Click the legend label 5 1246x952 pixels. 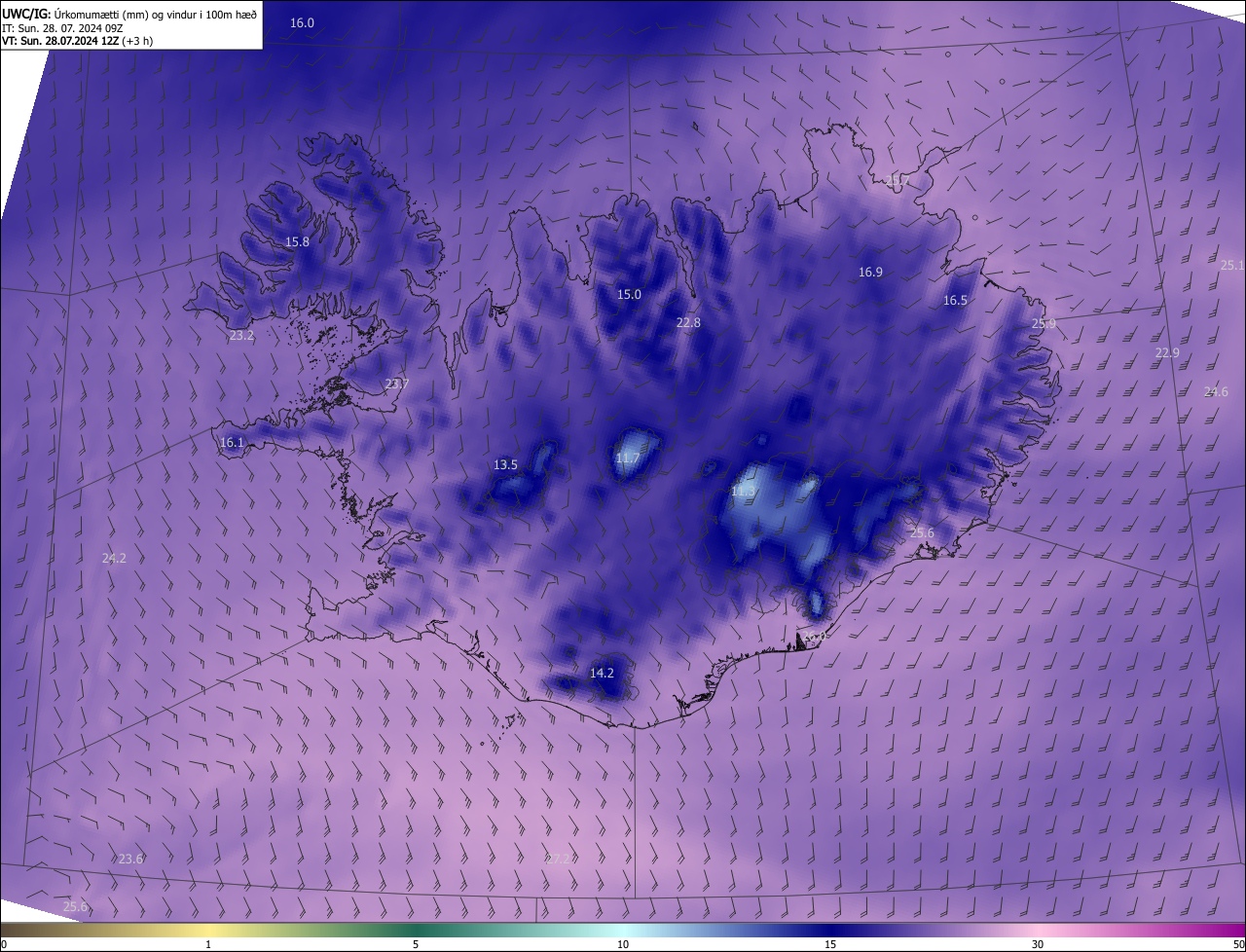[x=416, y=945]
